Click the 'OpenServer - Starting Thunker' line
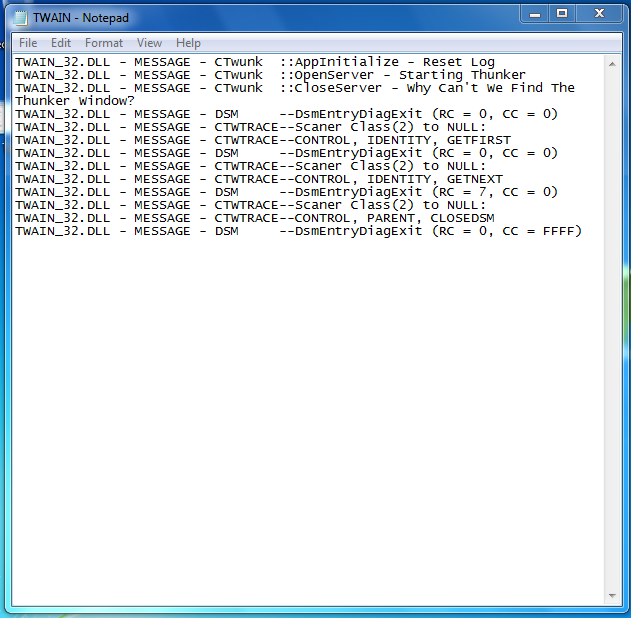This screenshot has width=631, height=618. [x=270, y=75]
